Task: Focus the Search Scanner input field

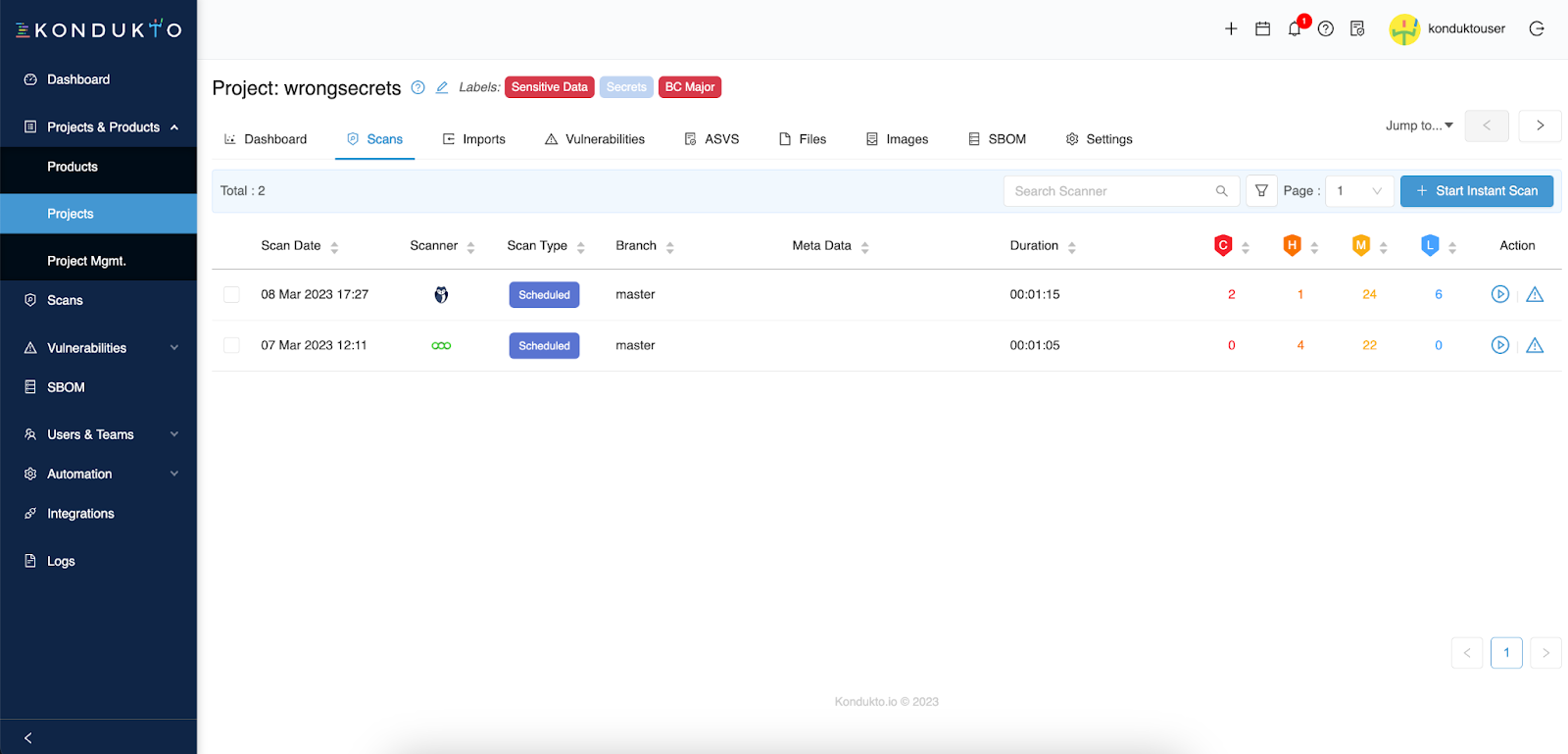Action: [x=1122, y=191]
